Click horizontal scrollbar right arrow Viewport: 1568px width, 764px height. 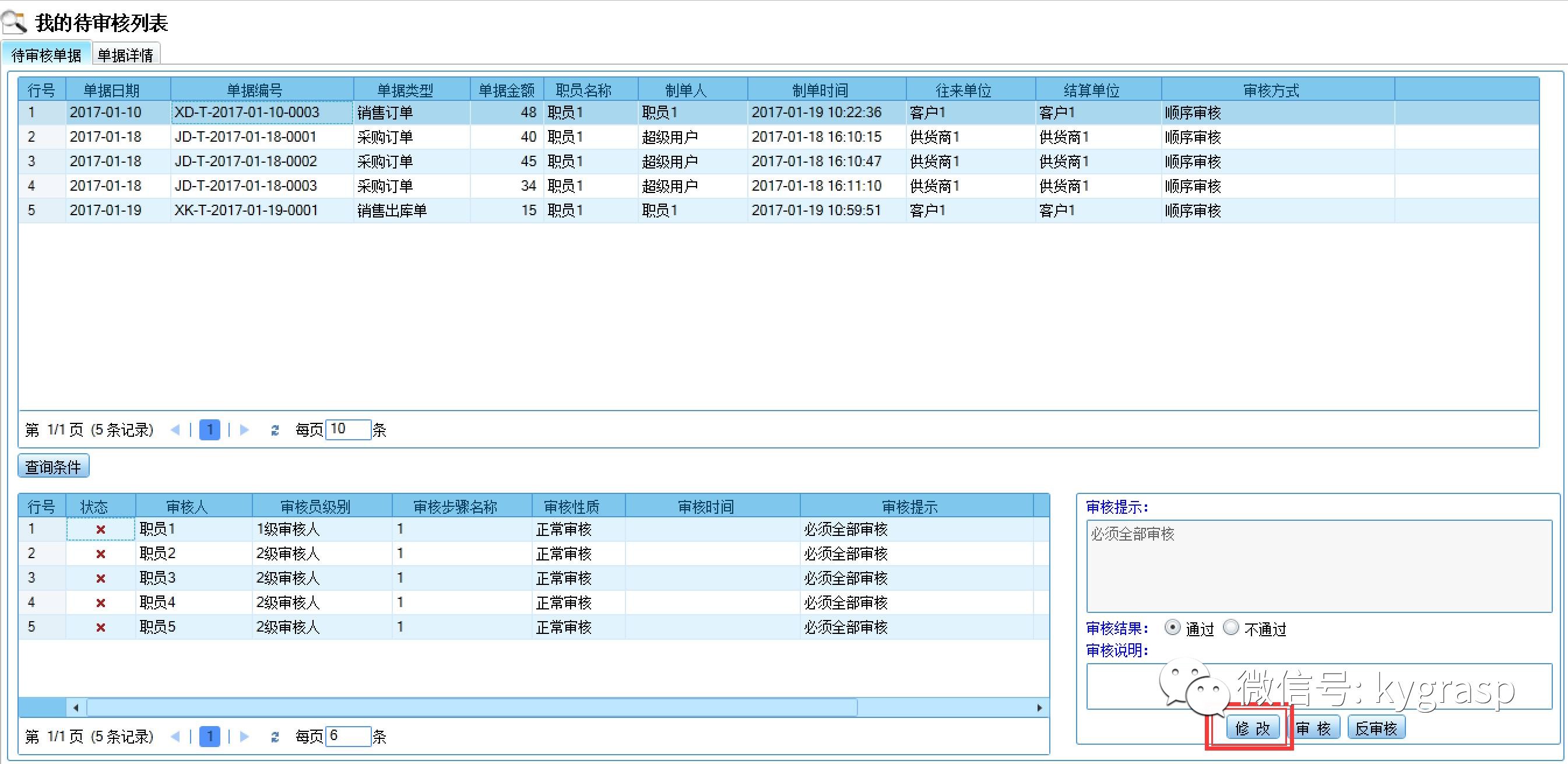pyautogui.click(x=1039, y=707)
